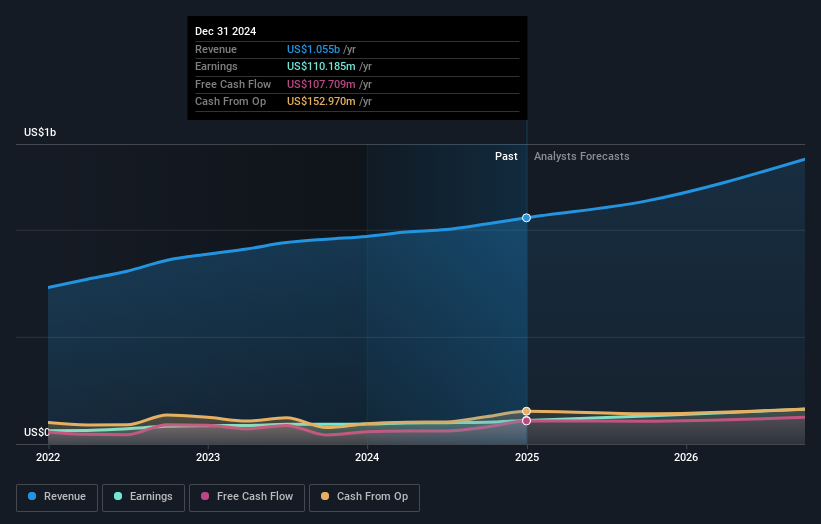Click the US$152.970m cash from op value
This screenshot has width=821, height=524.
(321, 102)
